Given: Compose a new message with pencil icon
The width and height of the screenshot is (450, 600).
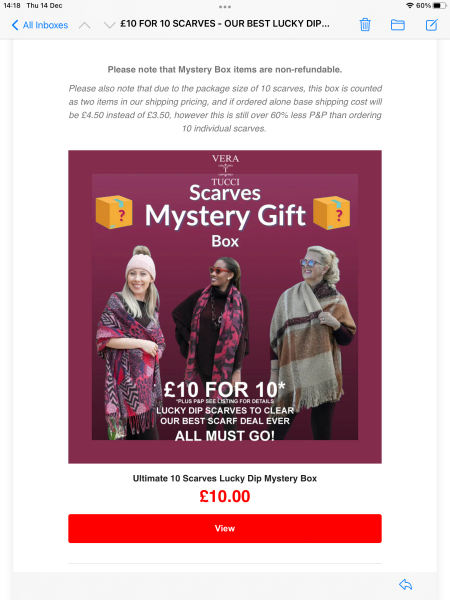Looking at the screenshot, I should (432, 25).
